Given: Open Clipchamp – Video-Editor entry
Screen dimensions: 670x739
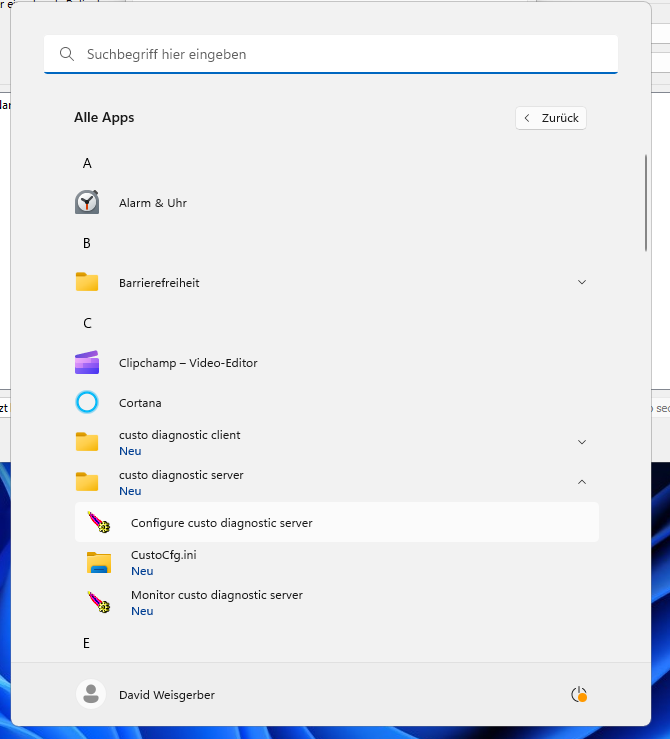Looking at the screenshot, I should pos(188,363).
